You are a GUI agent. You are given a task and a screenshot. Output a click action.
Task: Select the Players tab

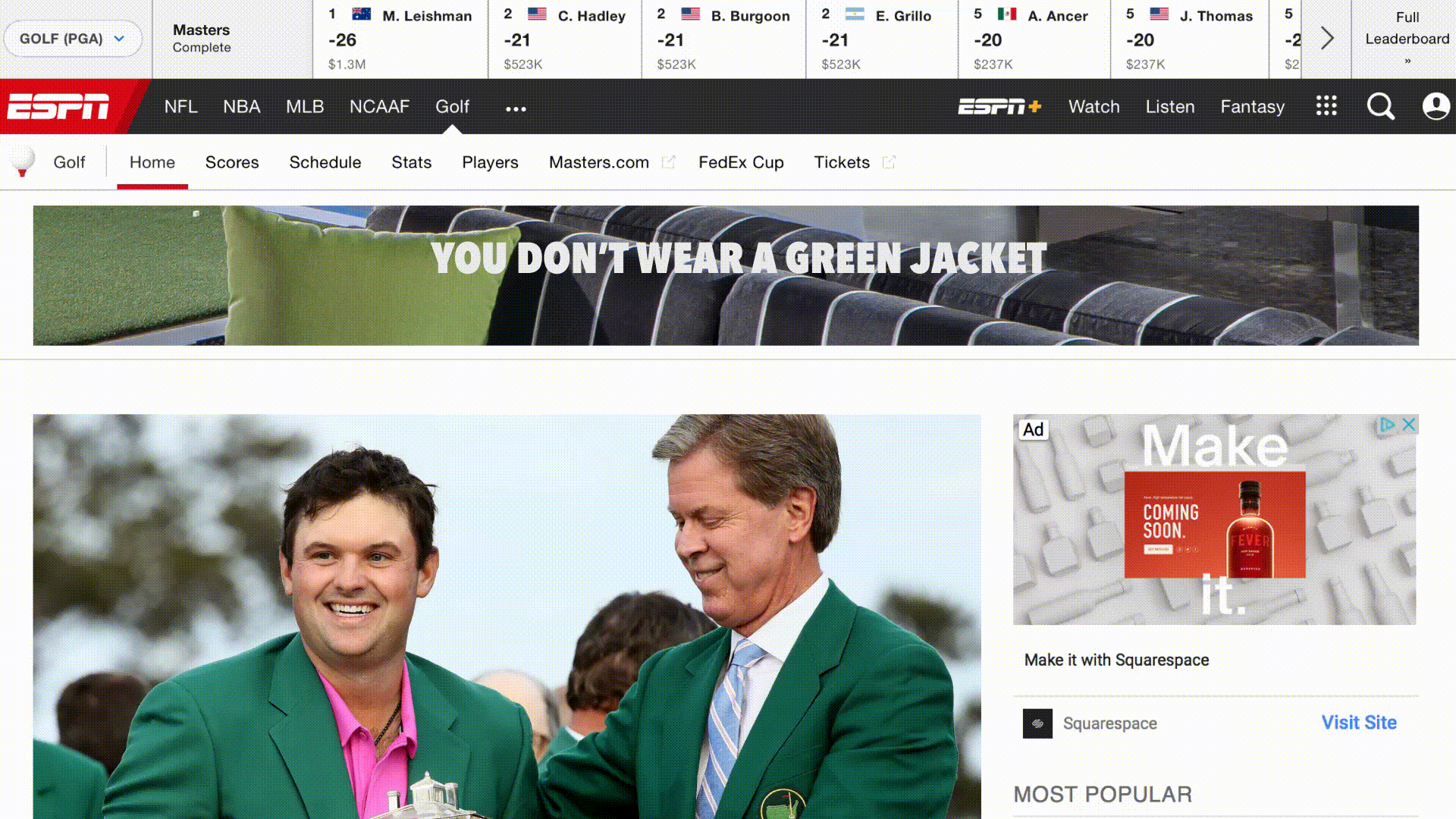490,162
